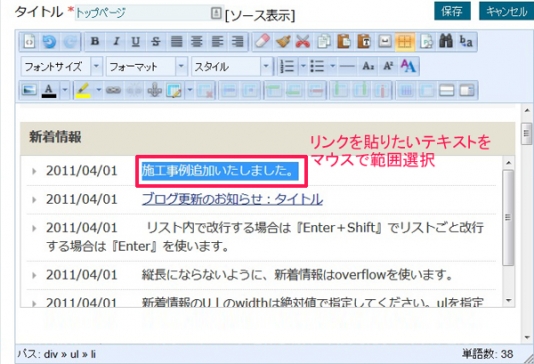Click 'ul' in the path bar

[75, 354]
